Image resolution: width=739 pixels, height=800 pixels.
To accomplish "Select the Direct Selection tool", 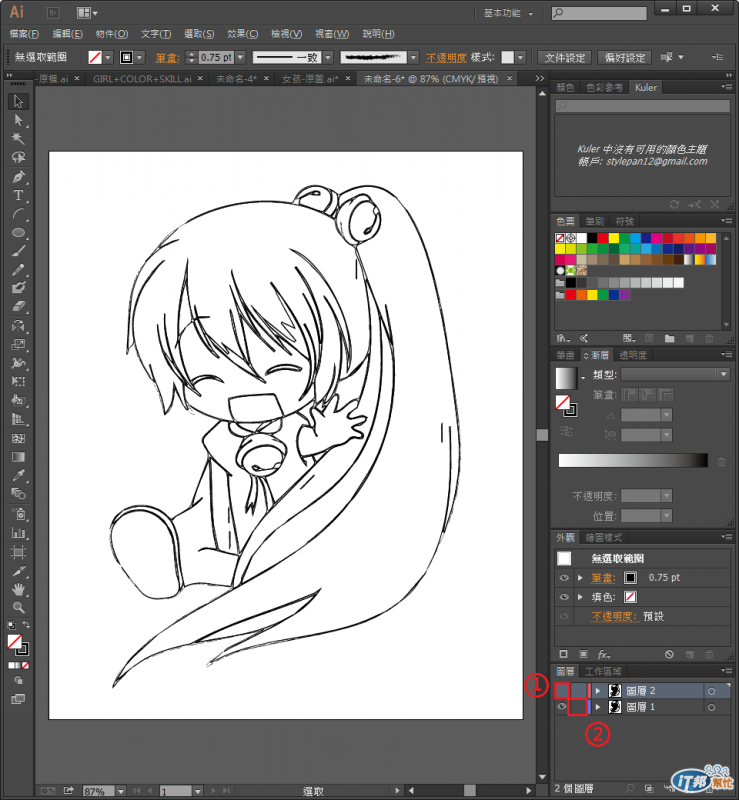I will click(x=18, y=120).
